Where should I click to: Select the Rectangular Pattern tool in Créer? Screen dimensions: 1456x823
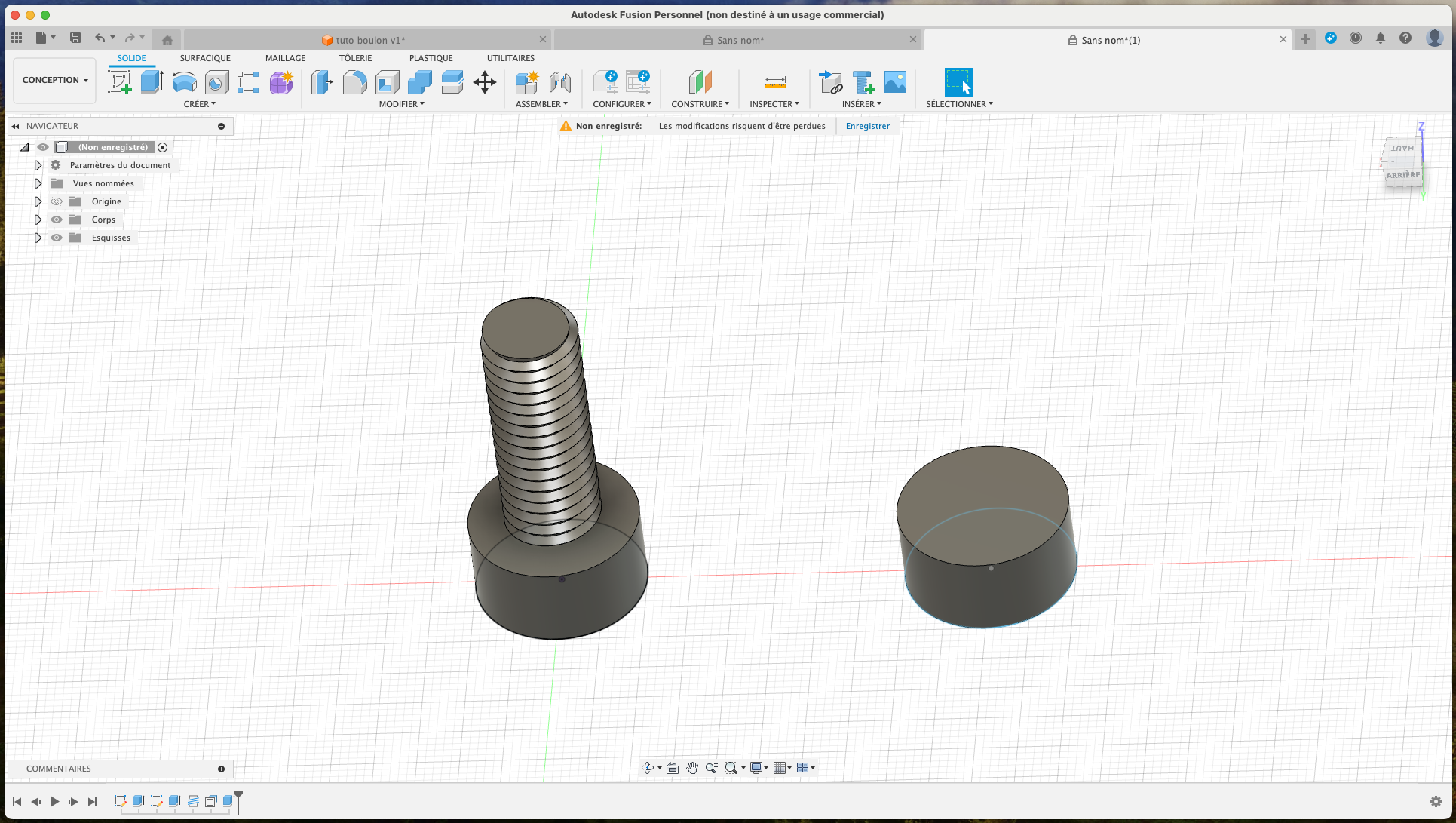click(248, 82)
